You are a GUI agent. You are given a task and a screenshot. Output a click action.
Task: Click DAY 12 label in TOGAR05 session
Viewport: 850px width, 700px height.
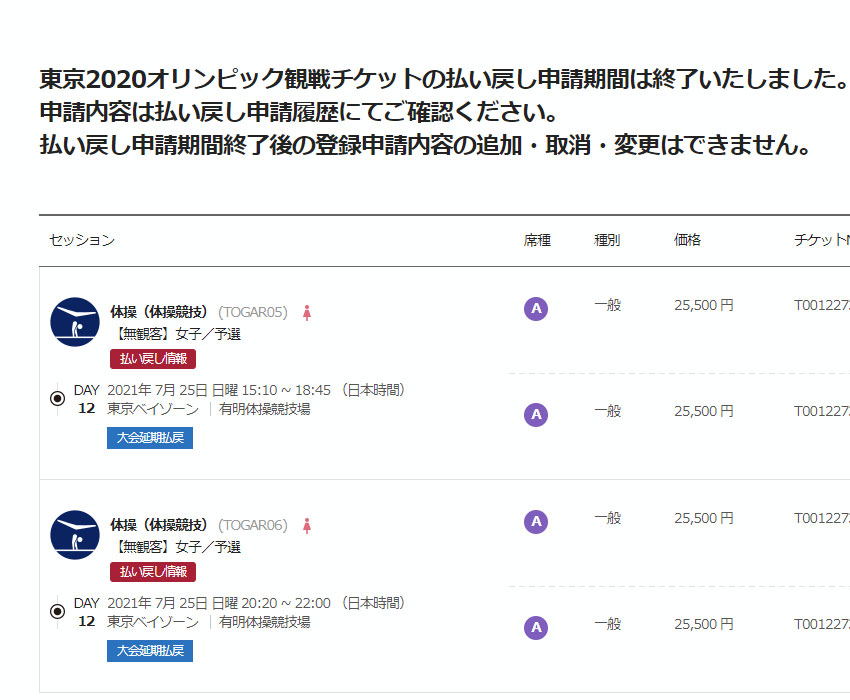(87, 399)
